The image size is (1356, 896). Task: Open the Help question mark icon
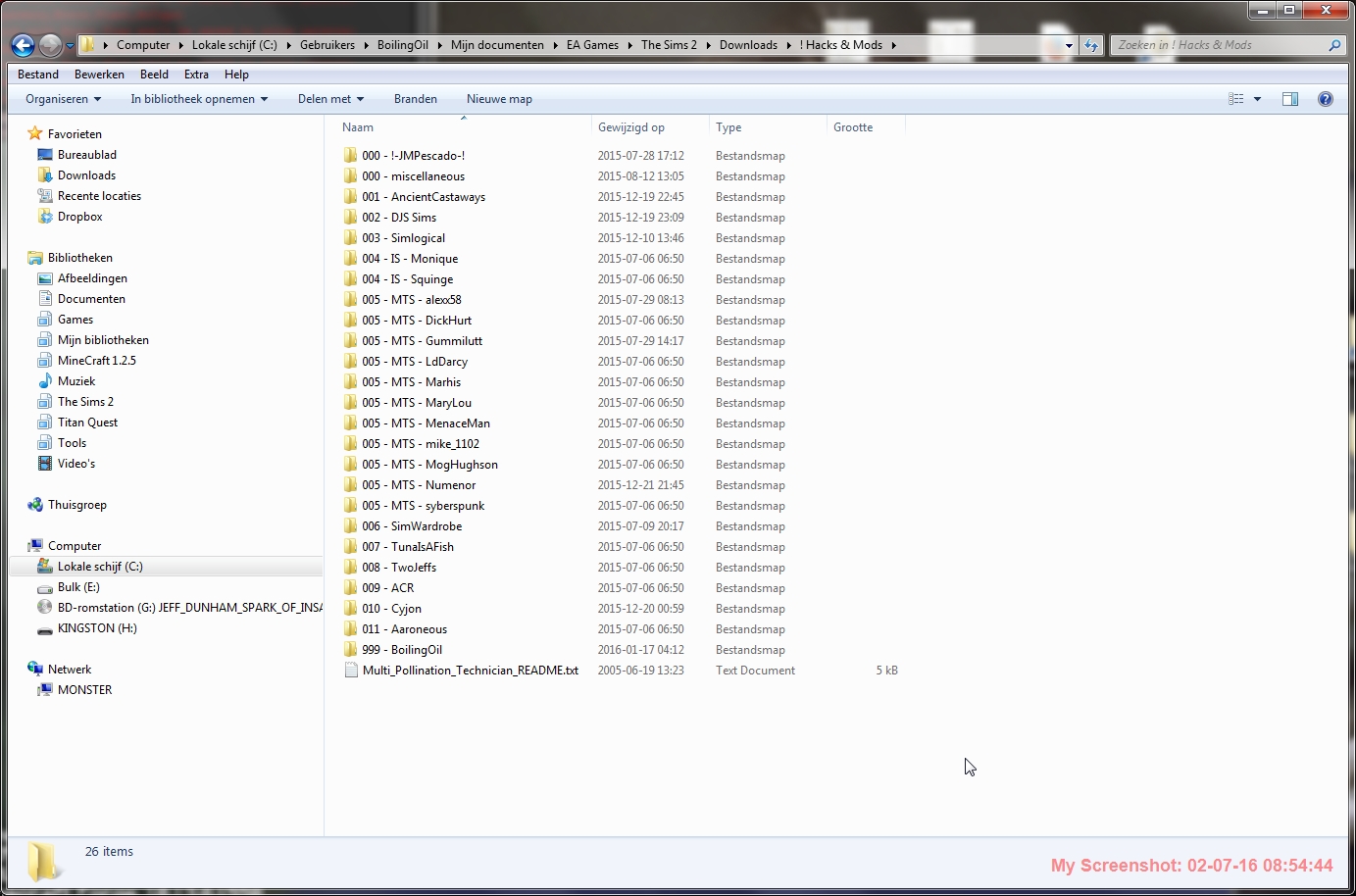[1325, 99]
